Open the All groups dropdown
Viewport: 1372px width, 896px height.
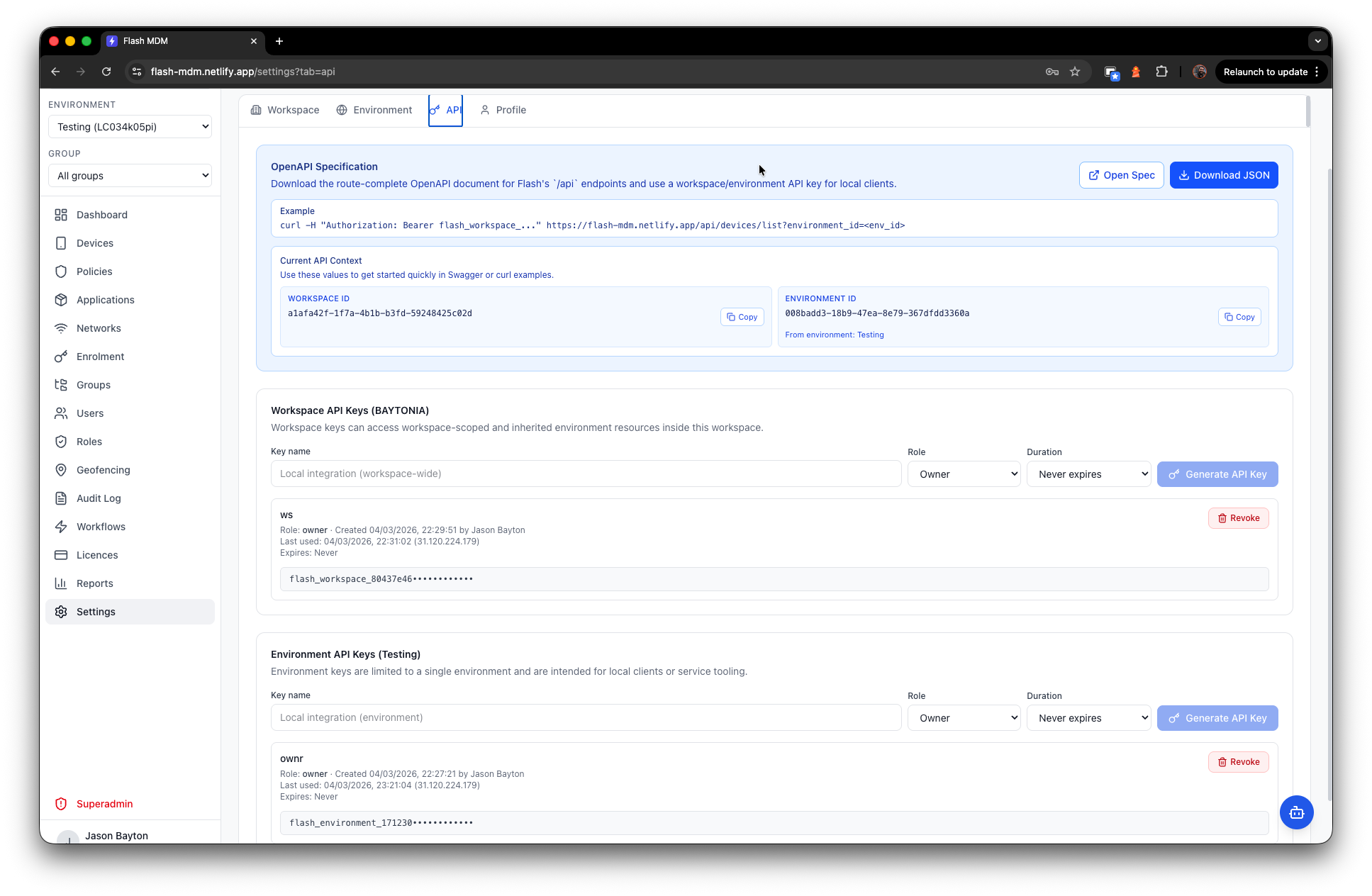coord(130,176)
